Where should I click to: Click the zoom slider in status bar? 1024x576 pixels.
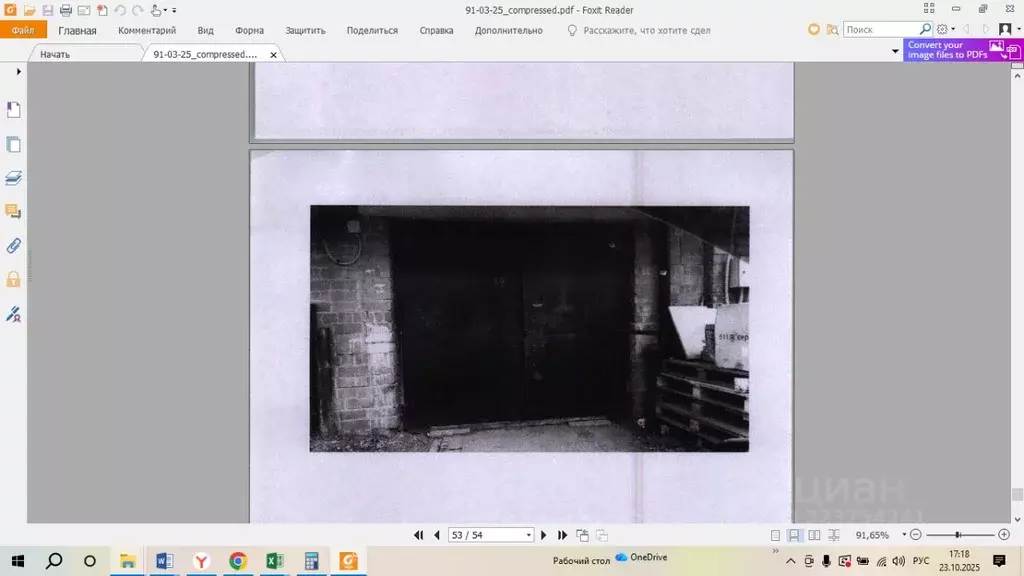click(x=959, y=536)
